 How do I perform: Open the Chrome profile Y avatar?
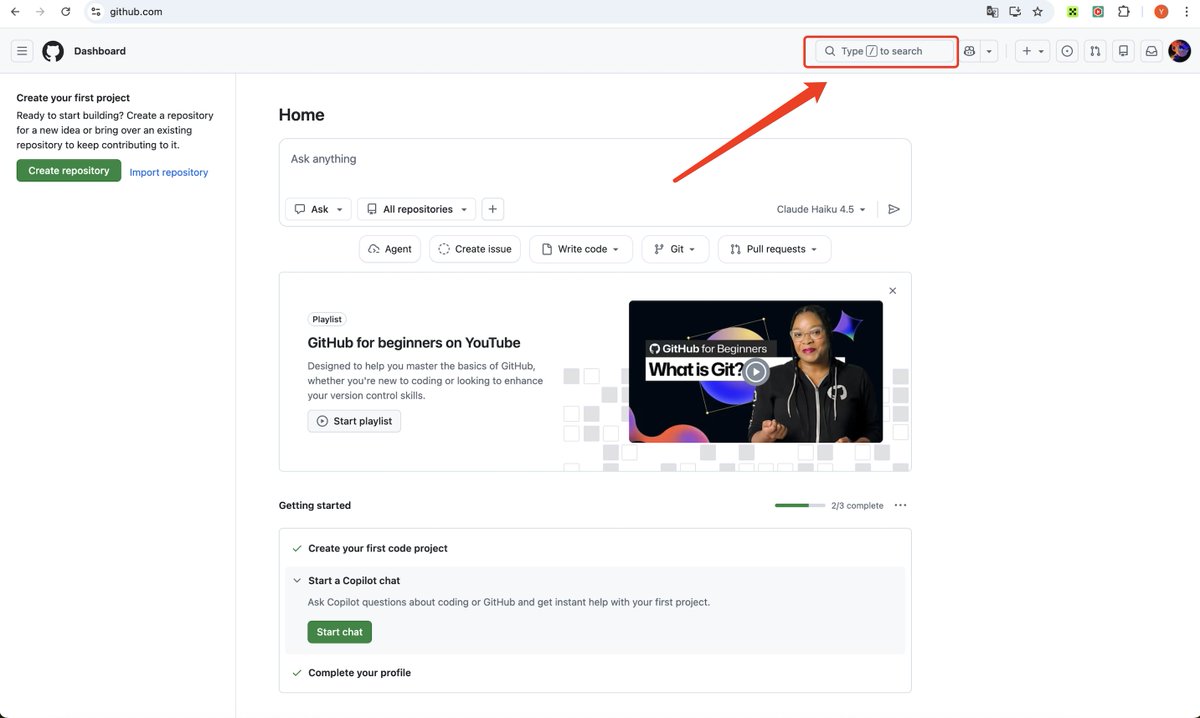click(1161, 12)
